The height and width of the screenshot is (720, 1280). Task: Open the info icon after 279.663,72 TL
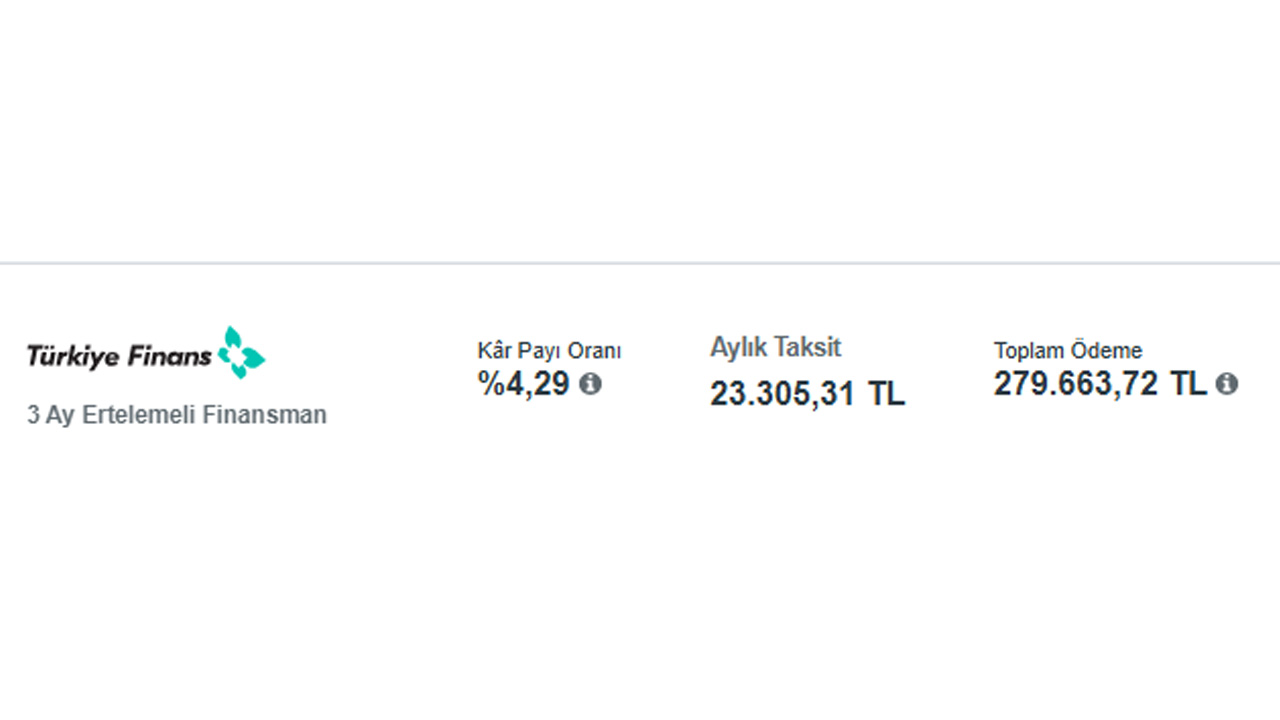(1227, 384)
